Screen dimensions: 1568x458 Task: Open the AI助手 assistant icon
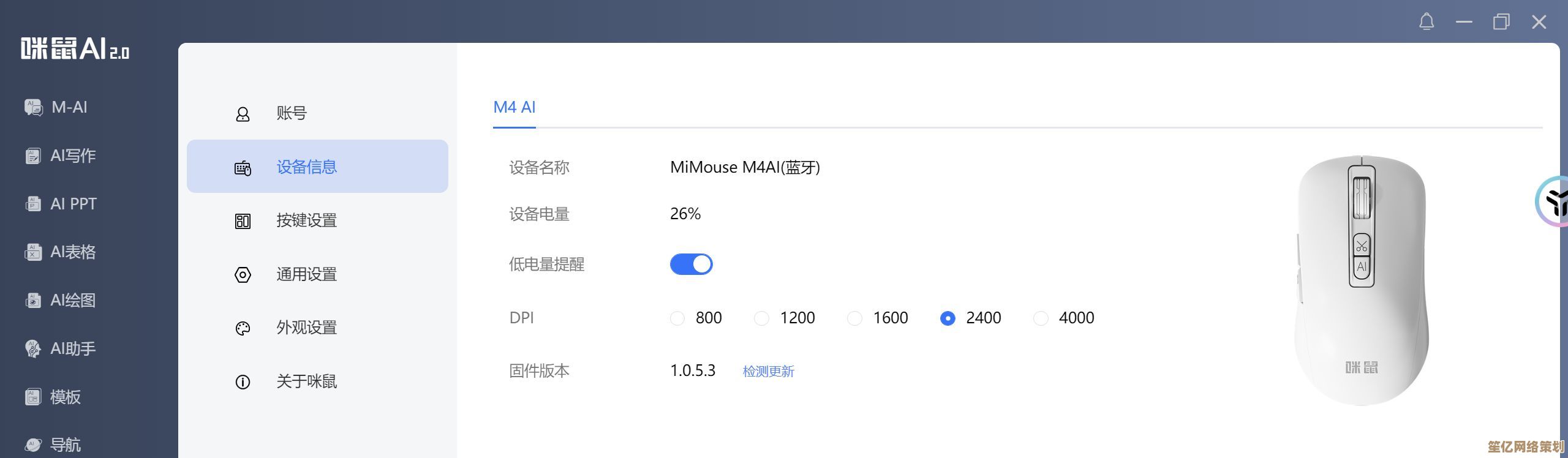(x=33, y=348)
